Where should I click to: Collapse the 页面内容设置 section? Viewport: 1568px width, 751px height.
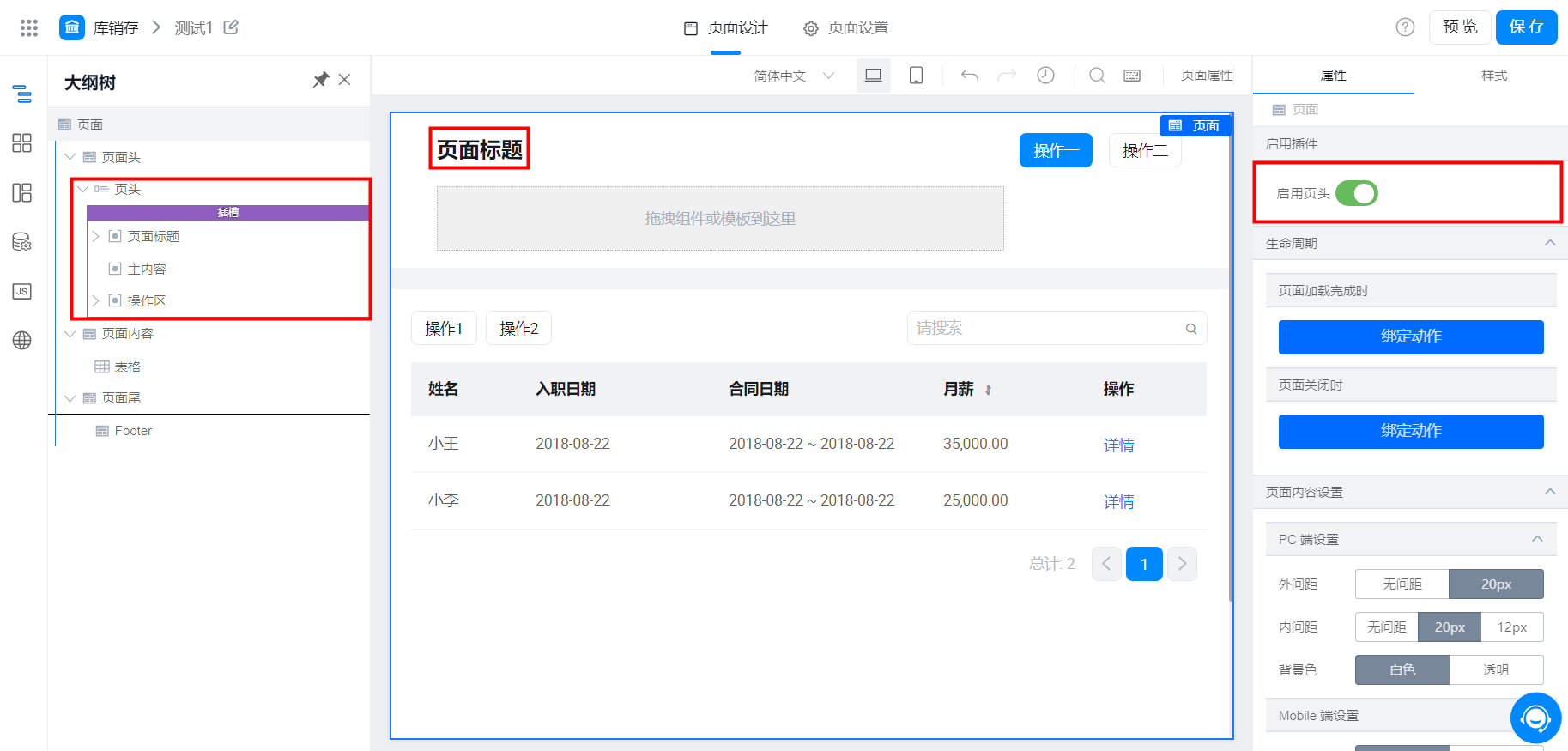[1550, 492]
